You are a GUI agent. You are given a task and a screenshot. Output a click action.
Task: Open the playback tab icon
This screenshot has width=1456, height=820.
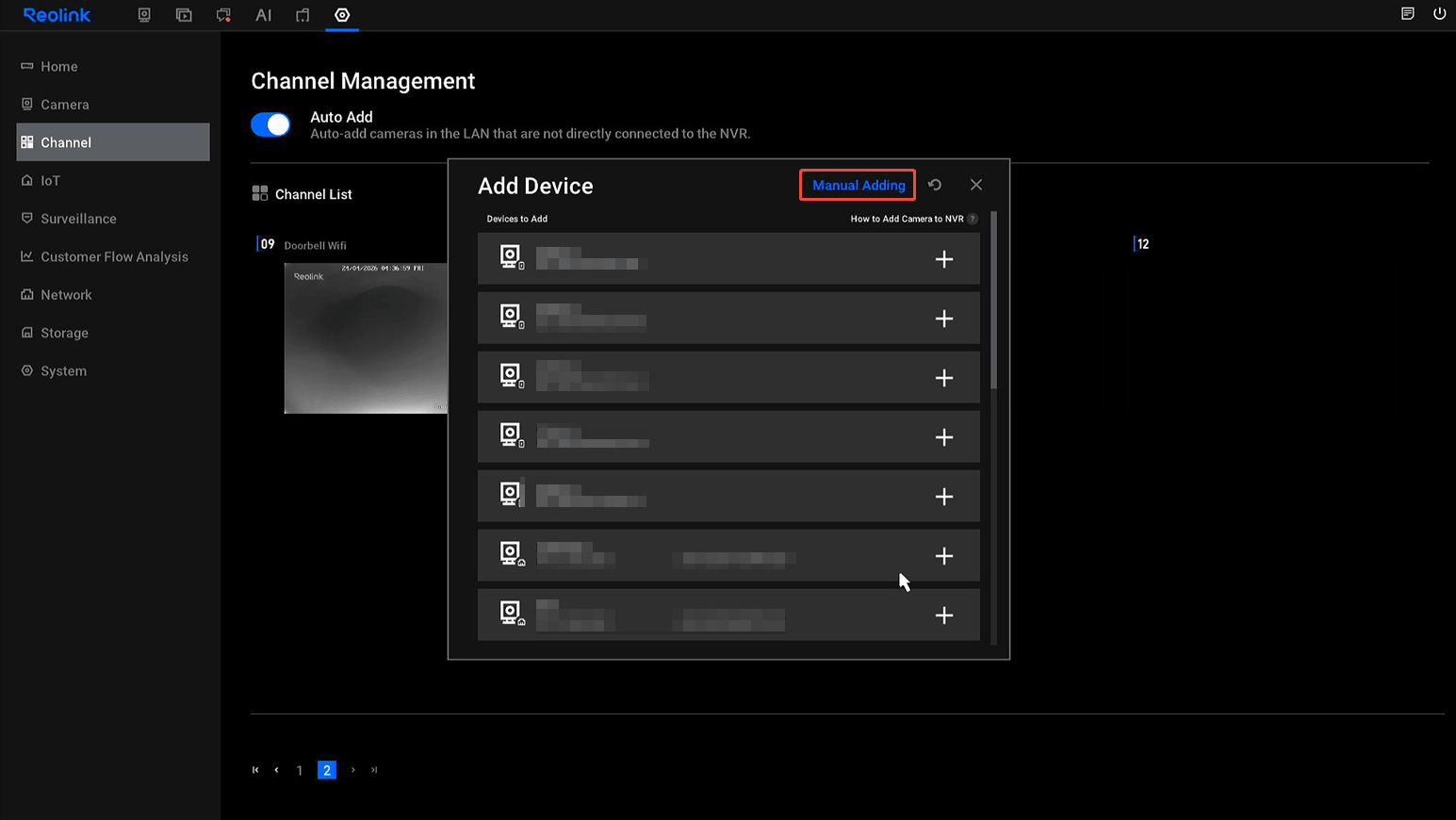click(184, 15)
